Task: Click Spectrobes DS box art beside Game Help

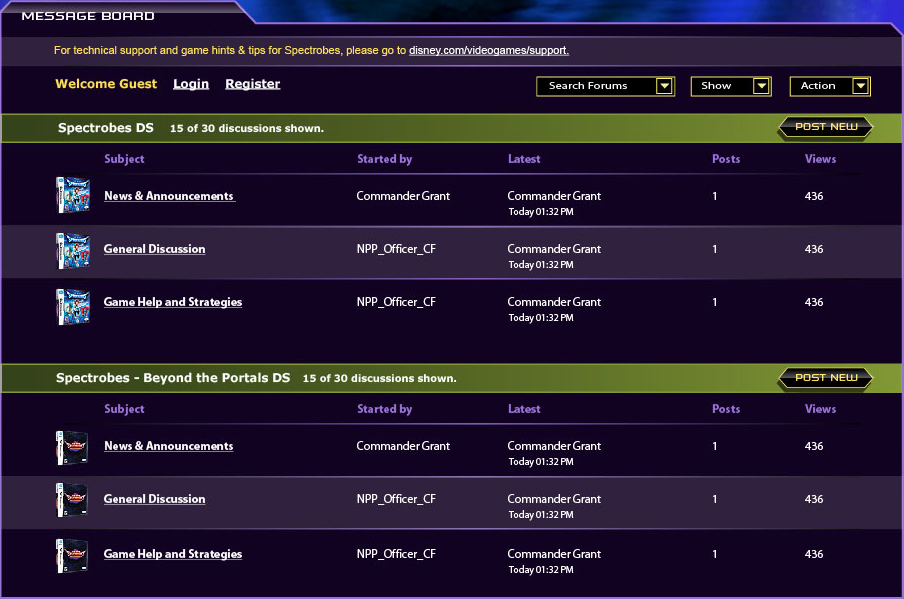Action: [x=73, y=307]
